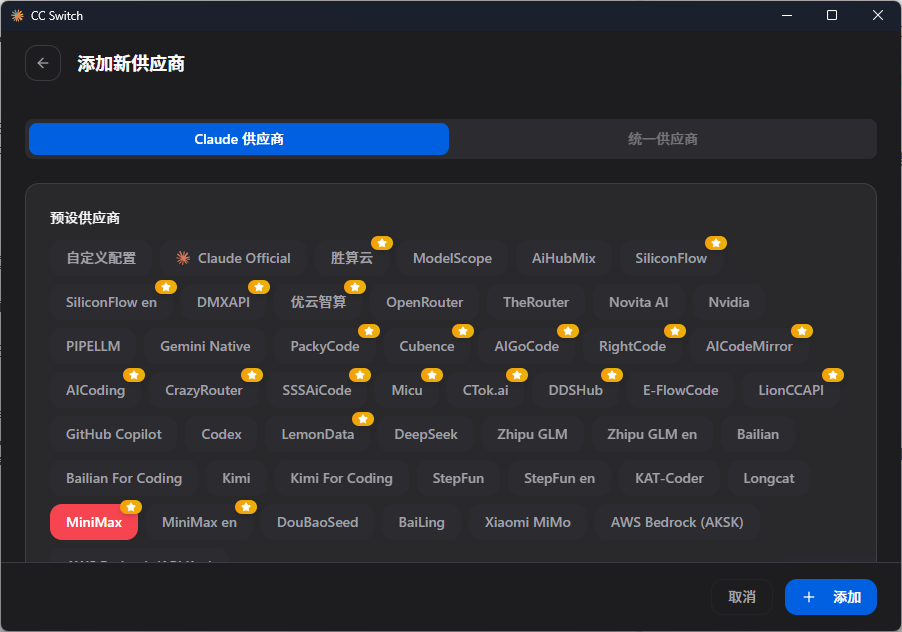902x632 pixels.
Task: Choose the Zhipu GLM en preset
Action: pyautogui.click(x=652, y=434)
